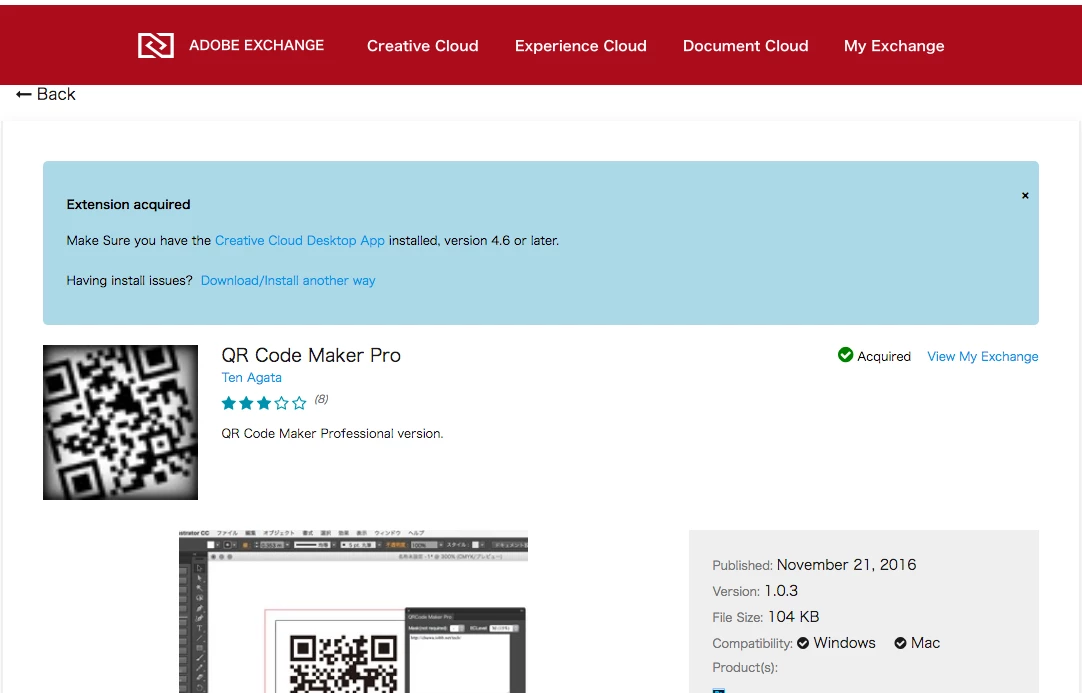Click the Extension acquired heading

(128, 204)
